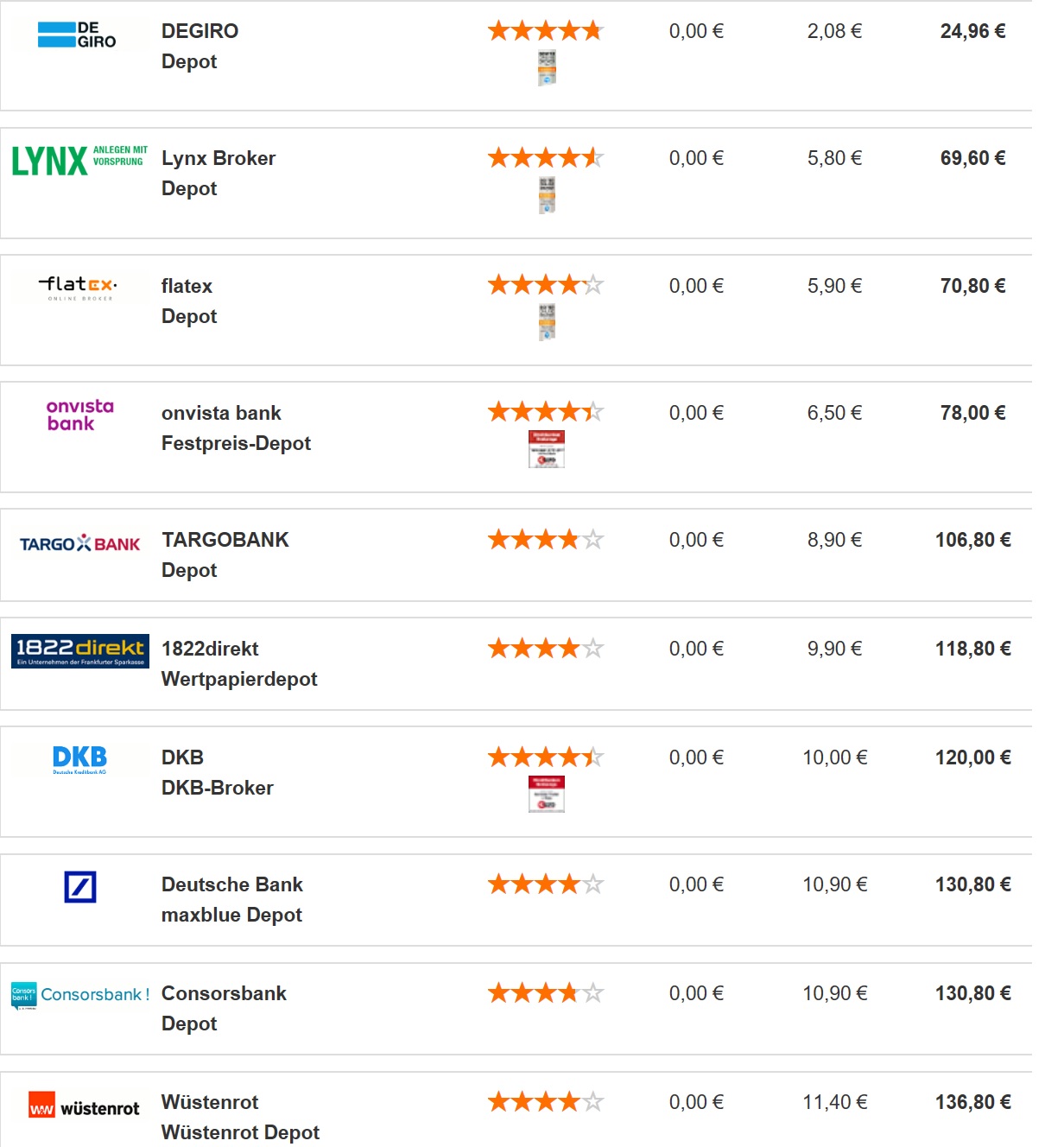The image size is (1064, 1147).
Task: Click the Deutsche Bank logo
Action: 80,886
